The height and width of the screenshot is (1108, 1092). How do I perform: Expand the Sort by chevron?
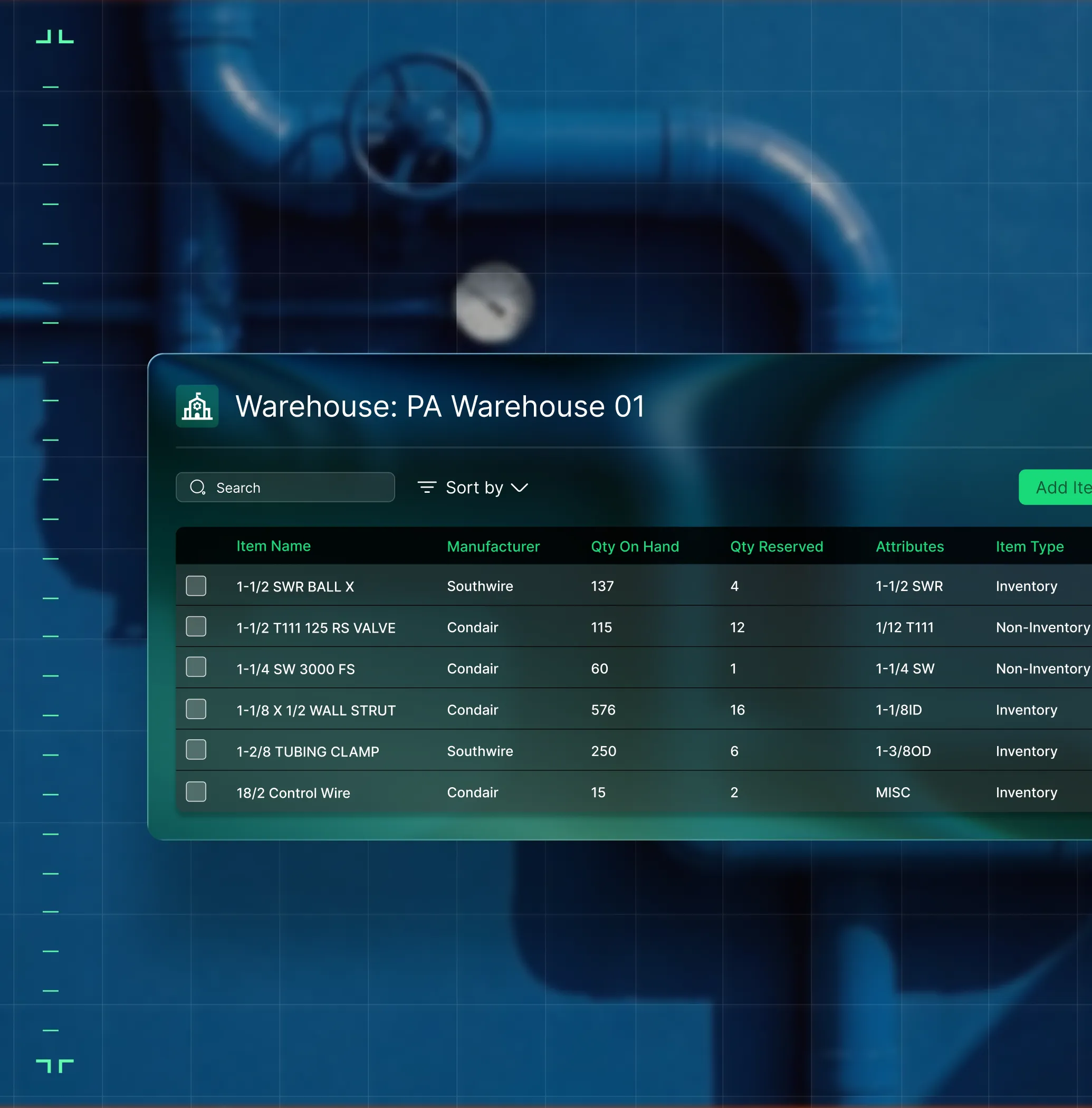(x=519, y=488)
